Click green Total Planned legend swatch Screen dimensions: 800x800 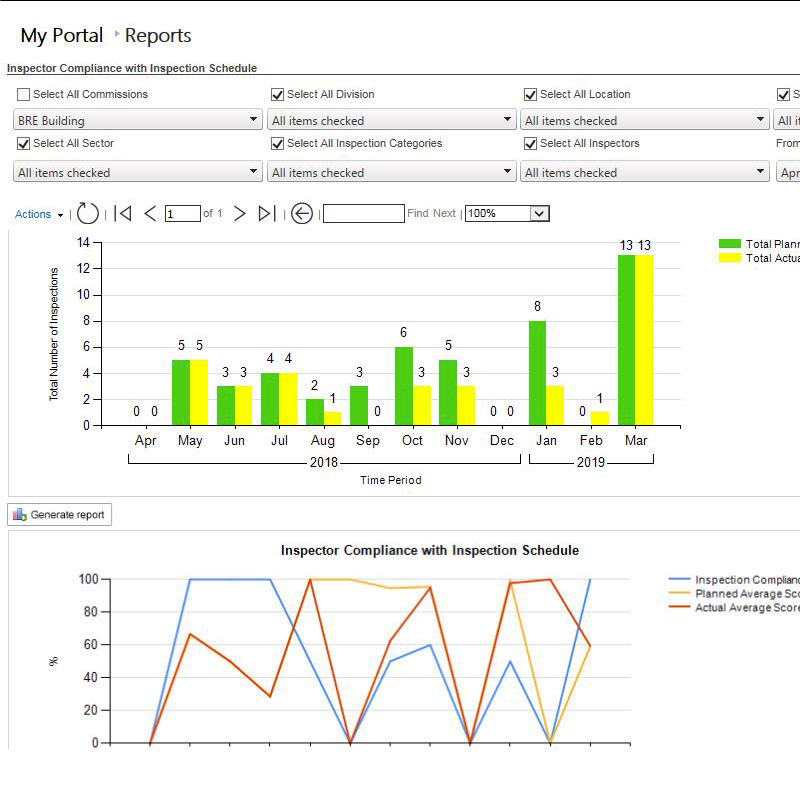[x=730, y=244]
